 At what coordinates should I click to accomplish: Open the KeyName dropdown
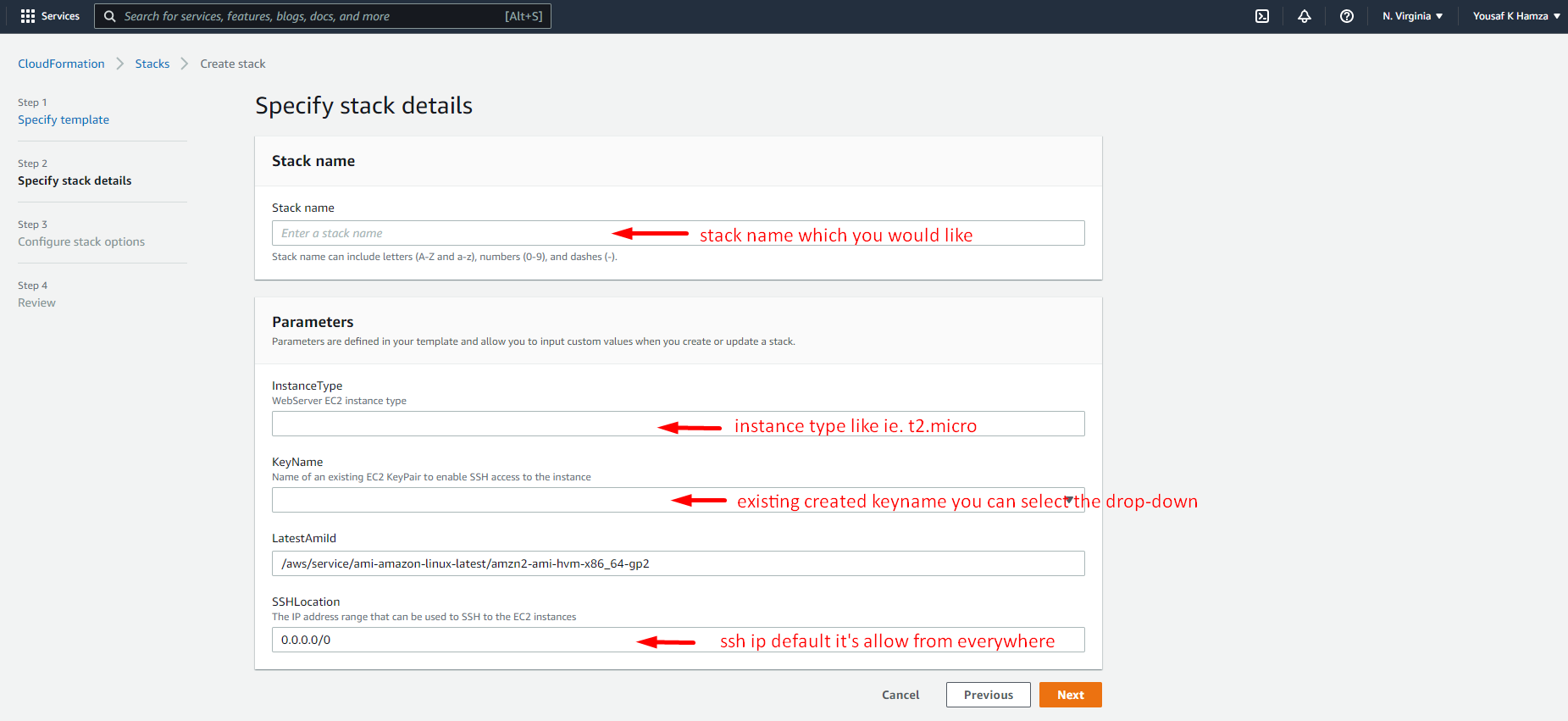(678, 500)
